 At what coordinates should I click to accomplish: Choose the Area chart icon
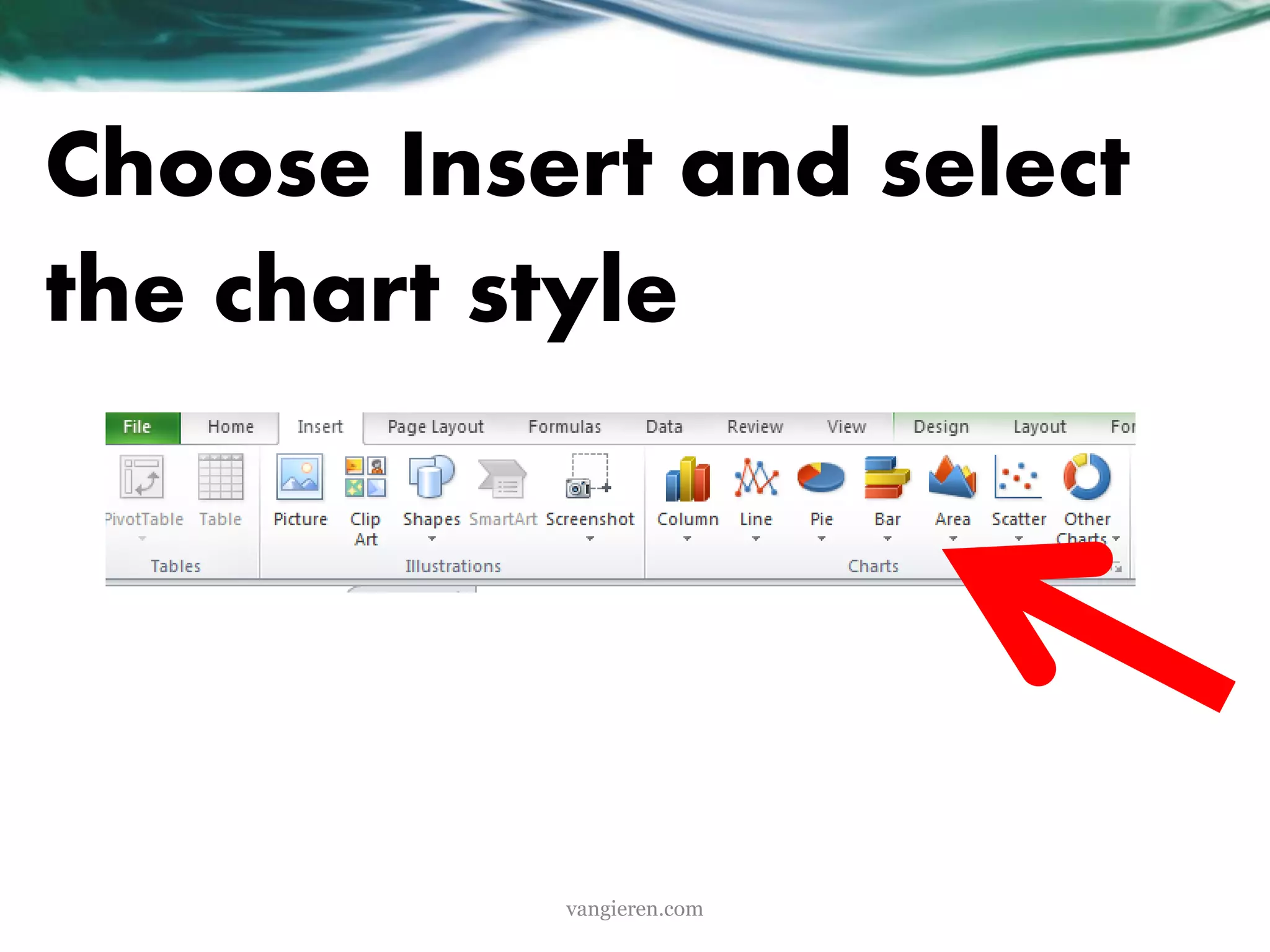point(952,477)
